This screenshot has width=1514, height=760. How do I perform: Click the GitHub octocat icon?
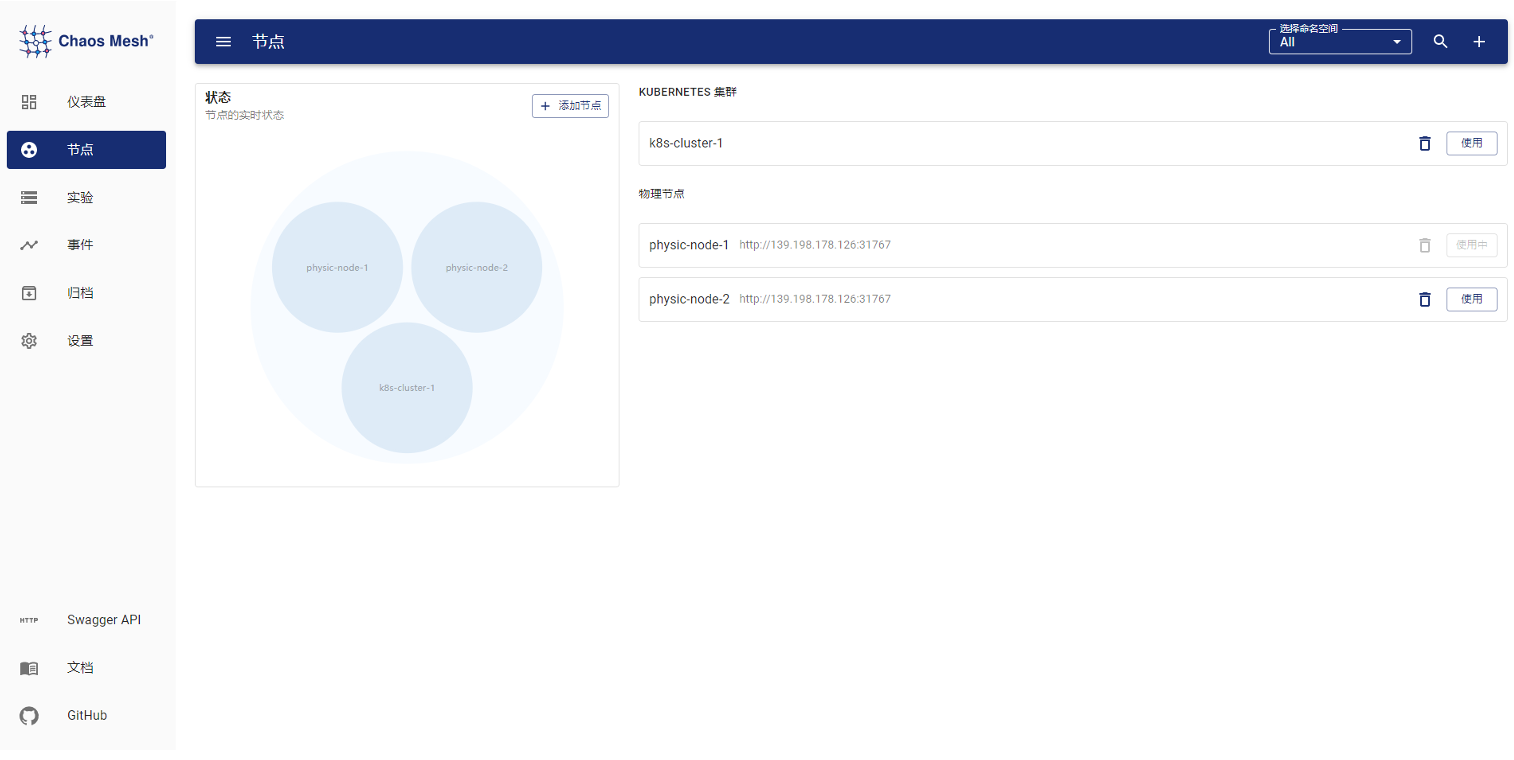click(x=29, y=716)
